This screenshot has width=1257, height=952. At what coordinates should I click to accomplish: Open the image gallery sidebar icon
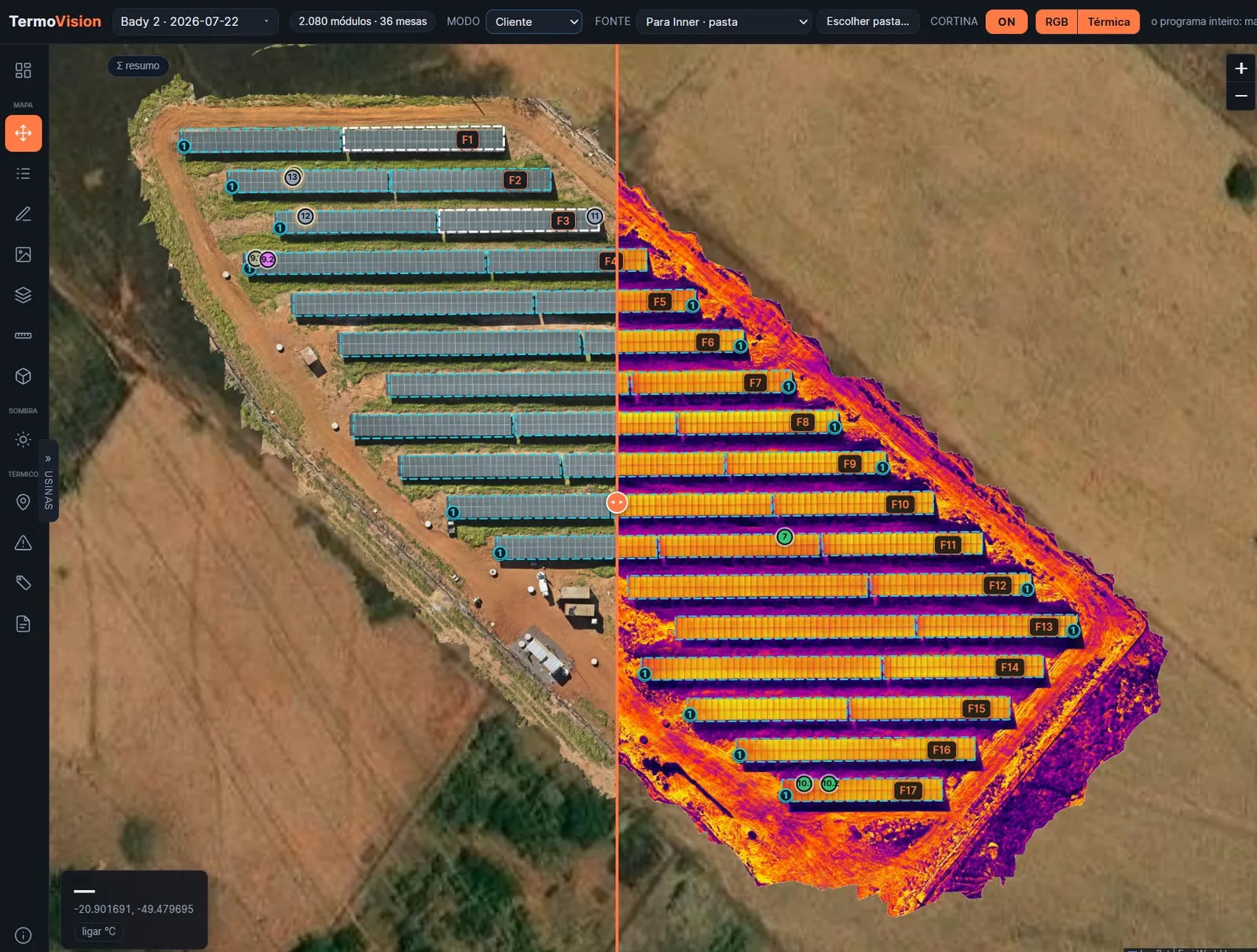pyautogui.click(x=23, y=254)
